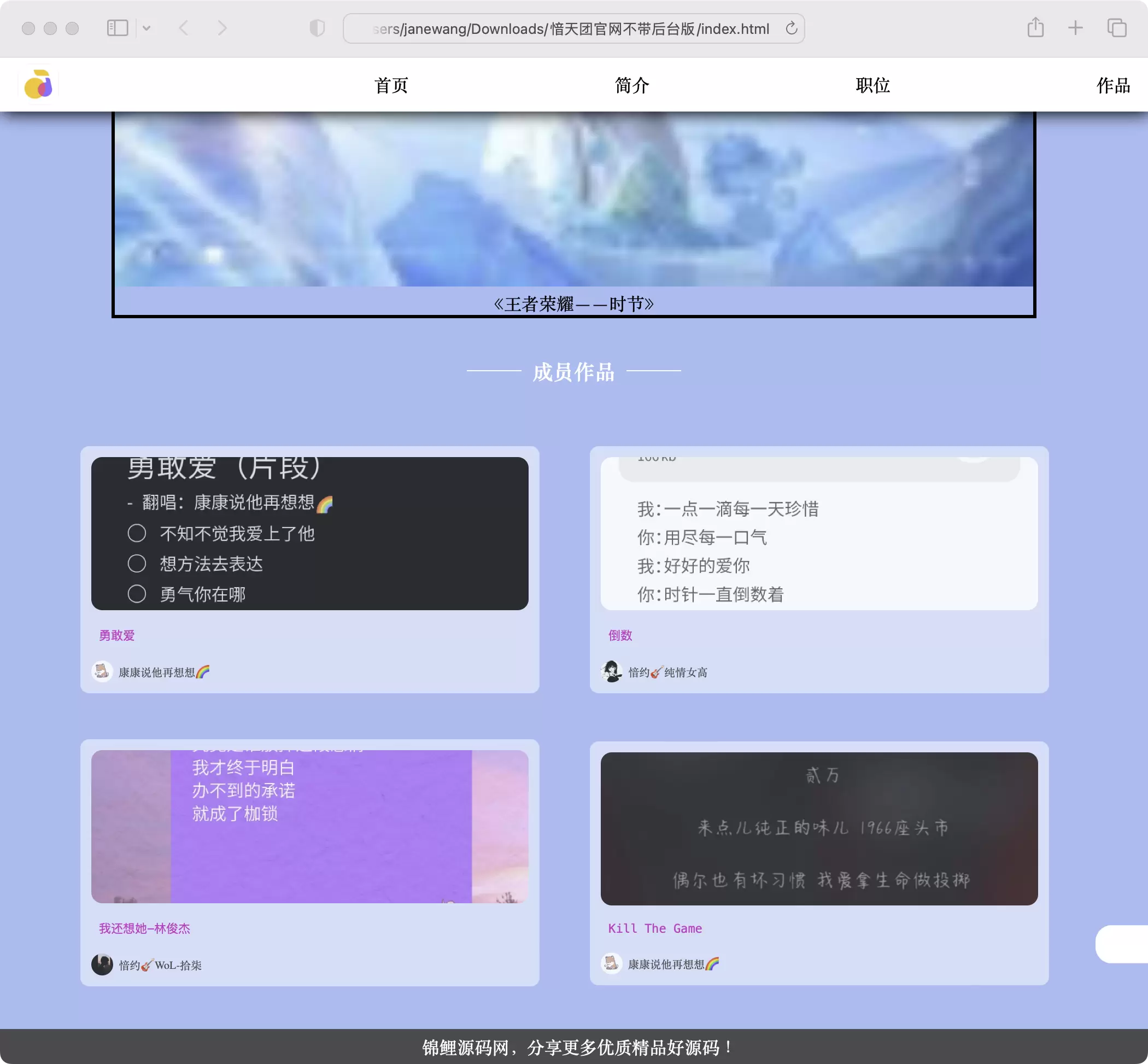Go forward to the next page

[x=222, y=28]
